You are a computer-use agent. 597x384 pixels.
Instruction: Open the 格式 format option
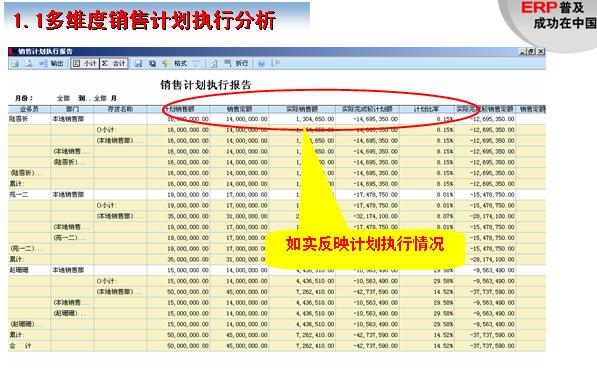pyautogui.click(x=175, y=64)
